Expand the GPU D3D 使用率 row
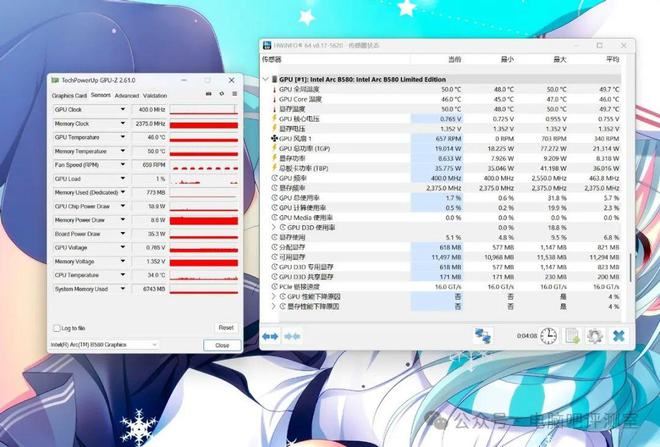 (274, 227)
